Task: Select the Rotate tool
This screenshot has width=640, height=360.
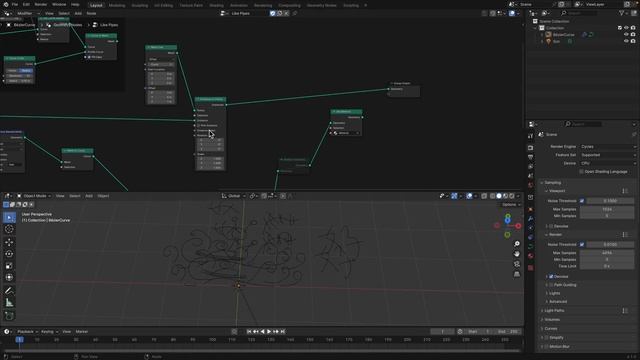Action: (9, 254)
